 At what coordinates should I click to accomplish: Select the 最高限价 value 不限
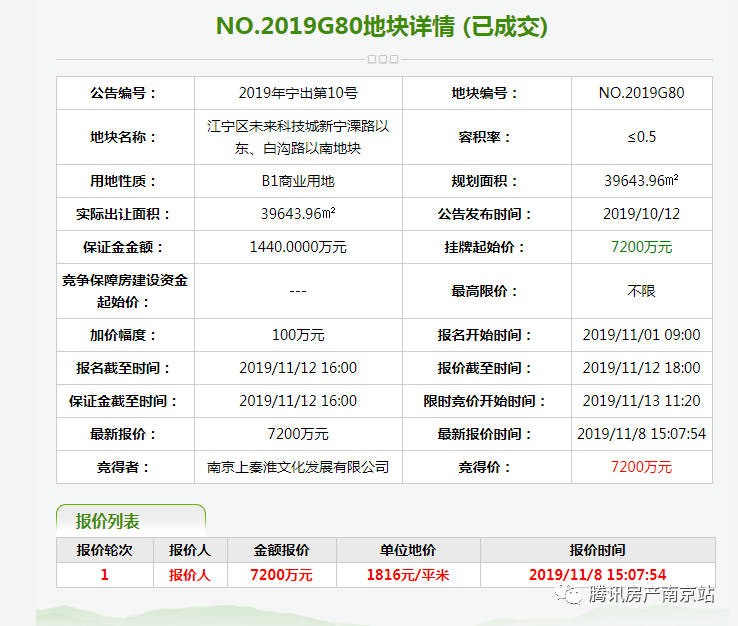[x=642, y=291]
